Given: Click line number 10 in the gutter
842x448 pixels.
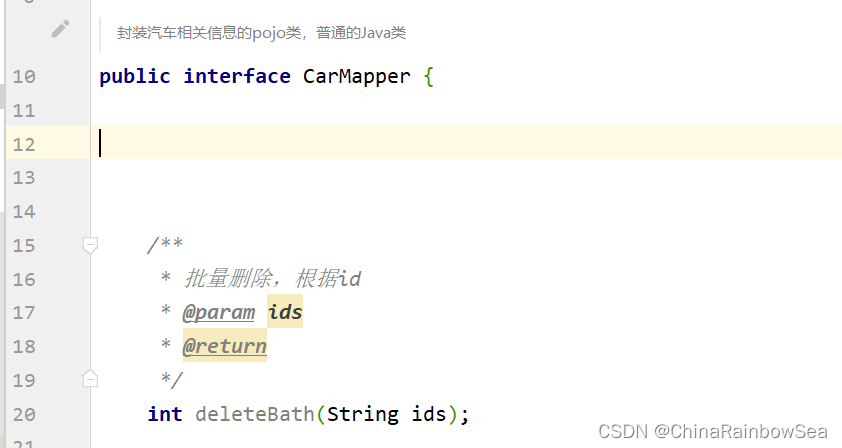Looking at the screenshot, I should pyautogui.click(x=23, y=77).
